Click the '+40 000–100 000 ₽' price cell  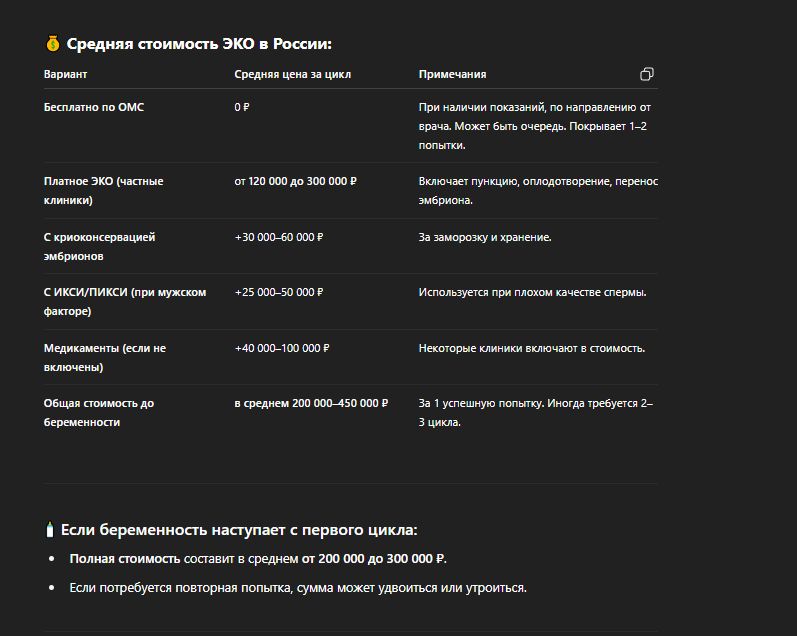[282, 348]
